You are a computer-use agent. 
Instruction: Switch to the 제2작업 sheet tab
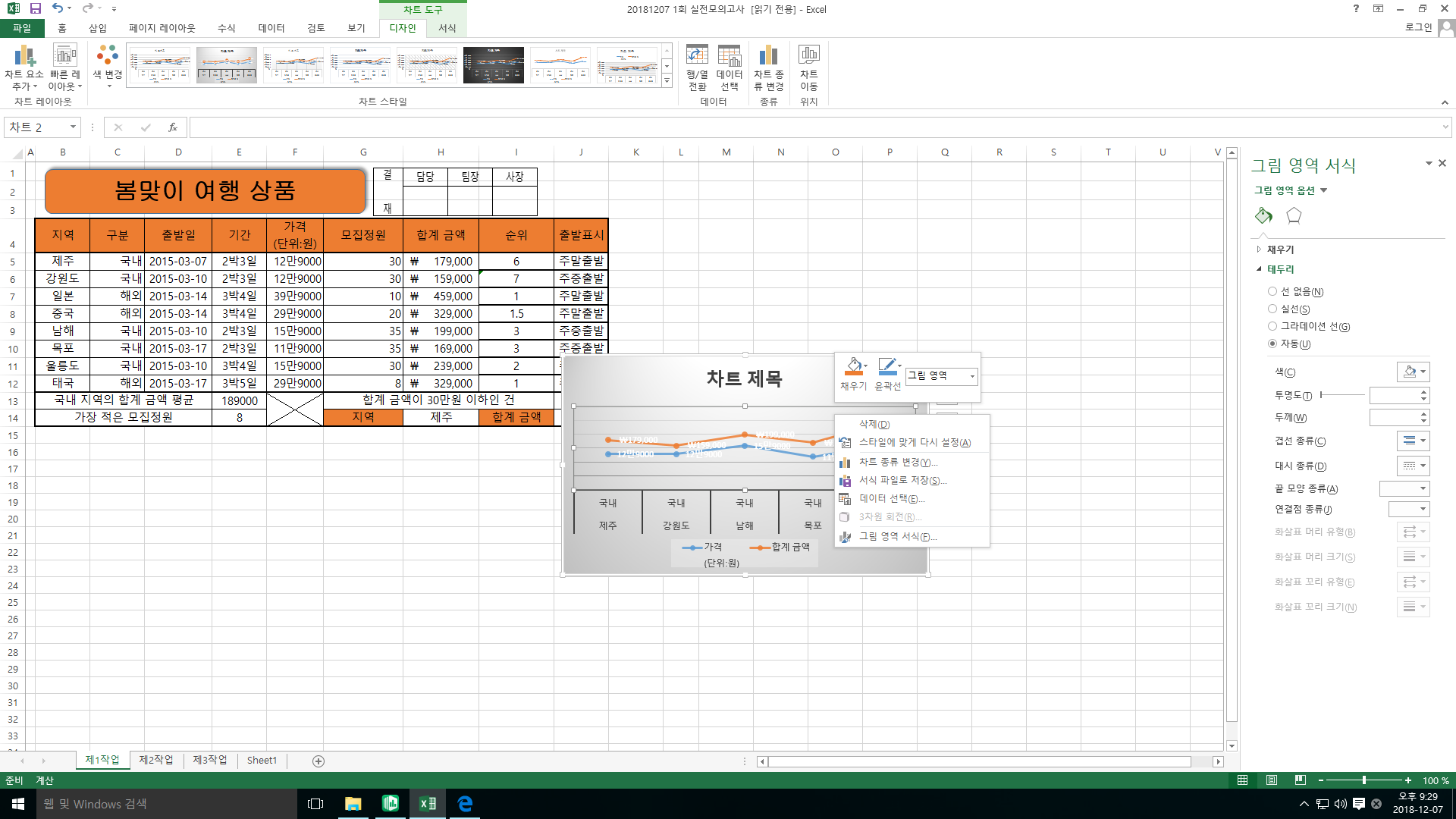(155, 760)
